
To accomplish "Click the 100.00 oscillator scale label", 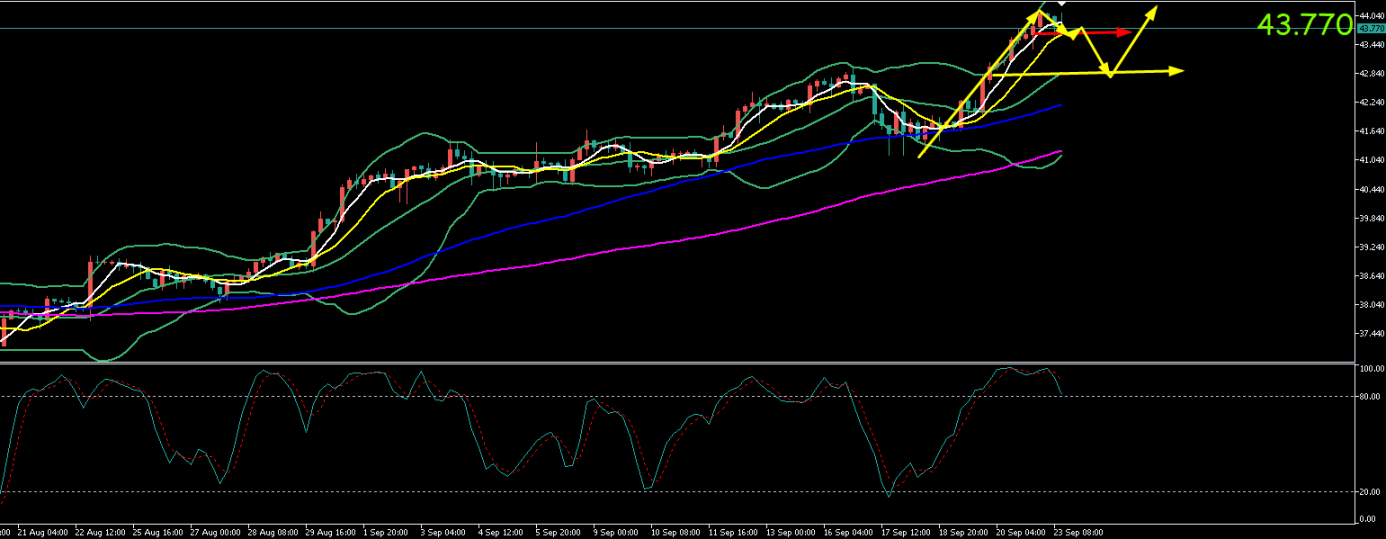I will click(1371, 369).
